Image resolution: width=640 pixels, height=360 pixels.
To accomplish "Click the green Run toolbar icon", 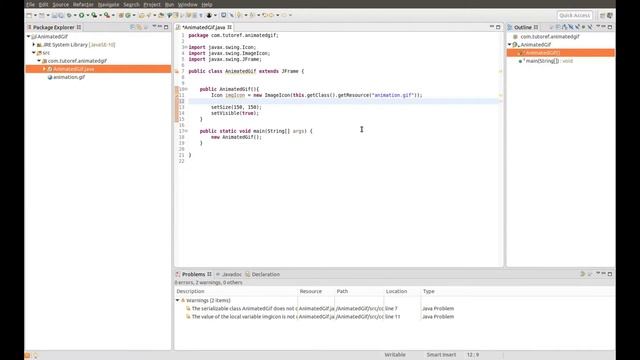I will click(x=82, y=15).
